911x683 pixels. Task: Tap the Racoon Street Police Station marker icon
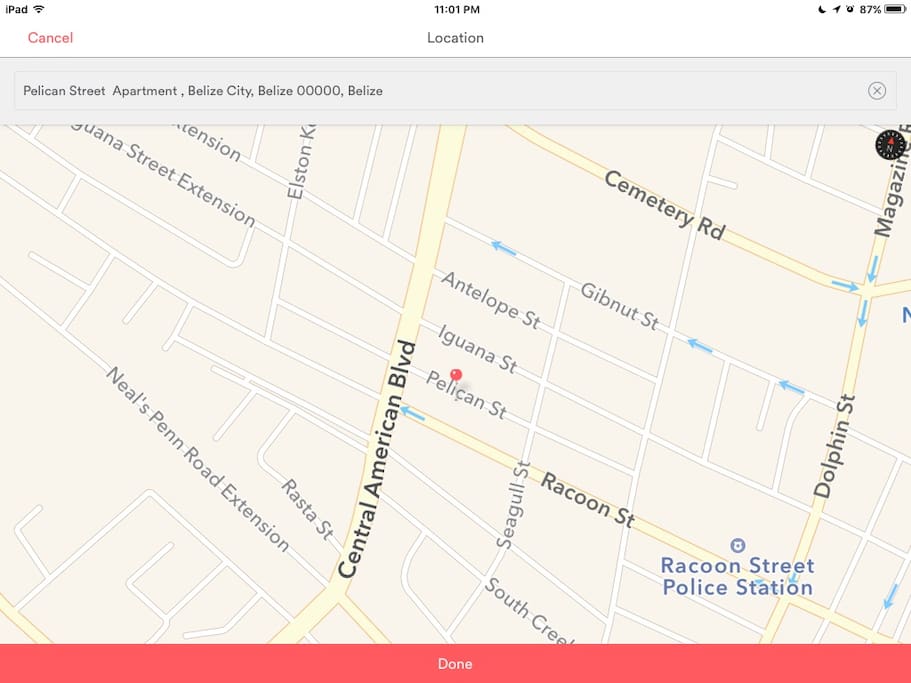click(737, 545)
